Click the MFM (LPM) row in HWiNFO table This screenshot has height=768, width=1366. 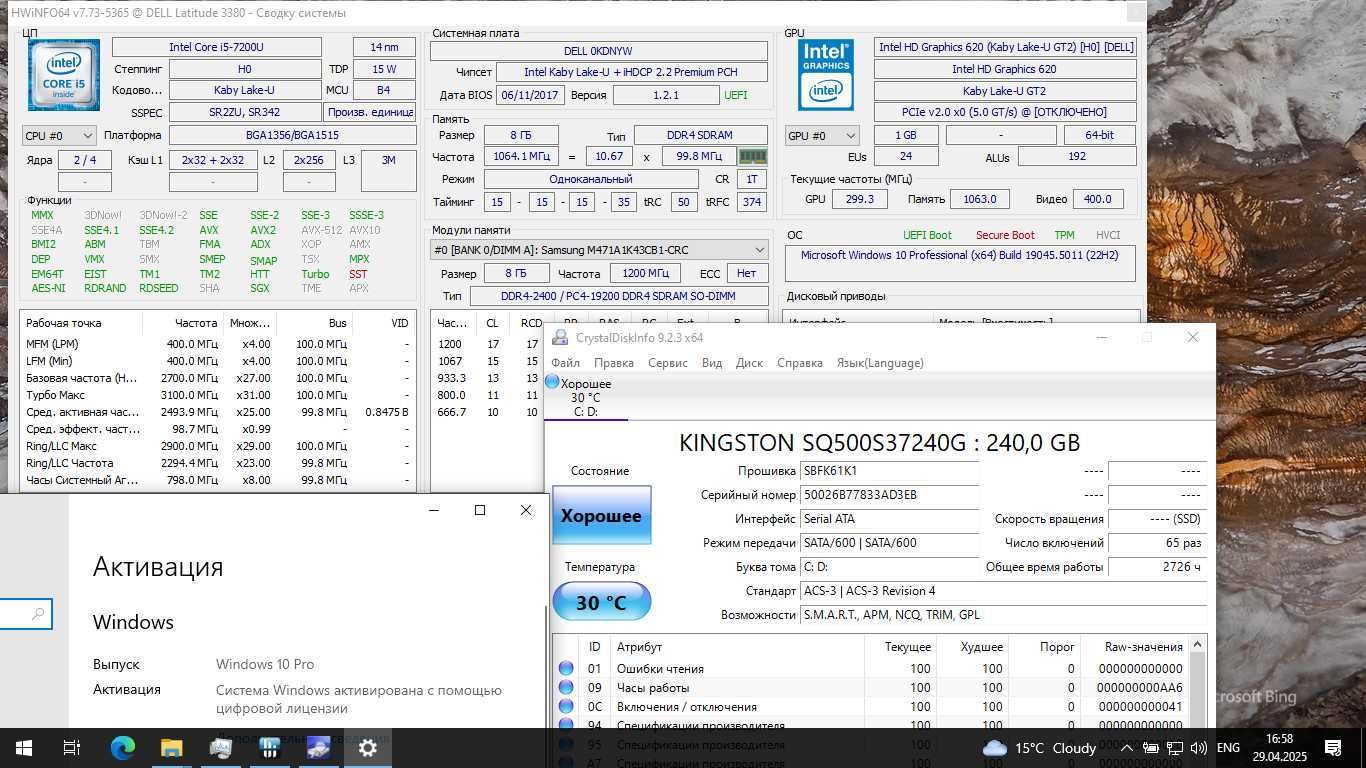click(x=217, y=344)
